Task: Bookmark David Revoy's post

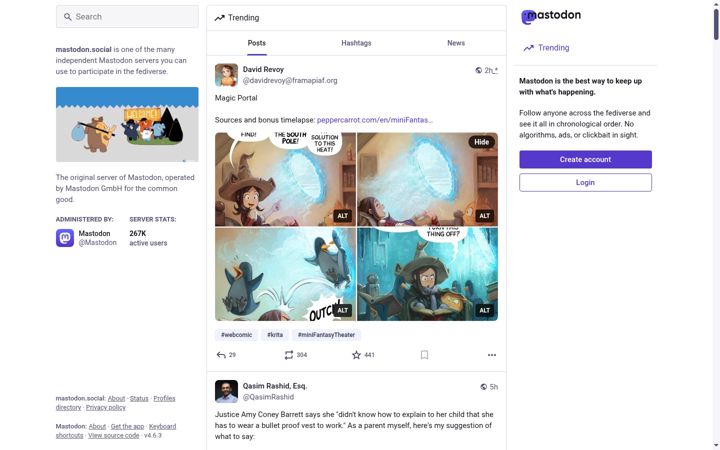Action: tap(424, 355)
